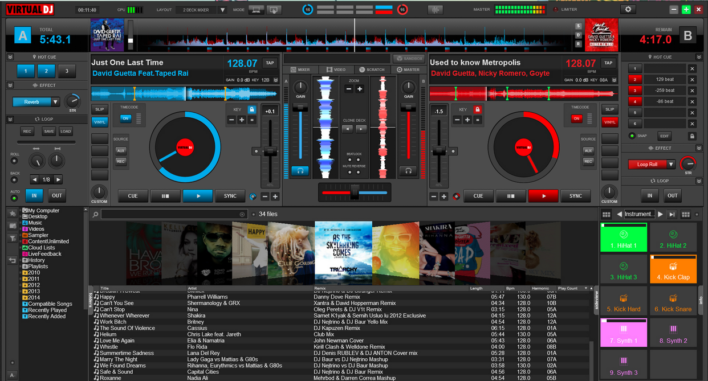
Task: Trigger the Synth 1 sampler pad
Action: point(624,333)
